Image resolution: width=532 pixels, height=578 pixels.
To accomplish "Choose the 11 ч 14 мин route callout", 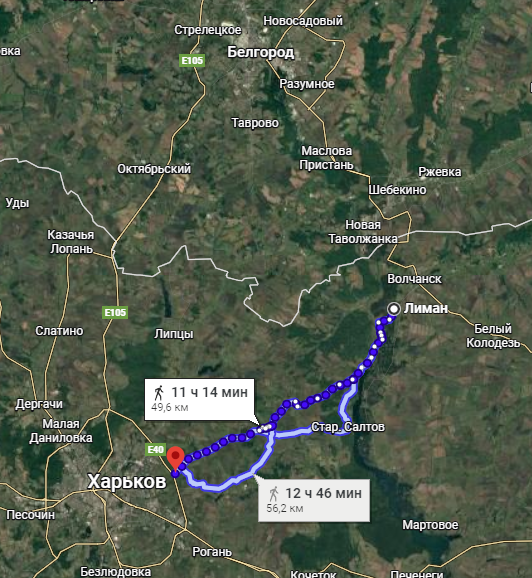I will click(199, 399).
